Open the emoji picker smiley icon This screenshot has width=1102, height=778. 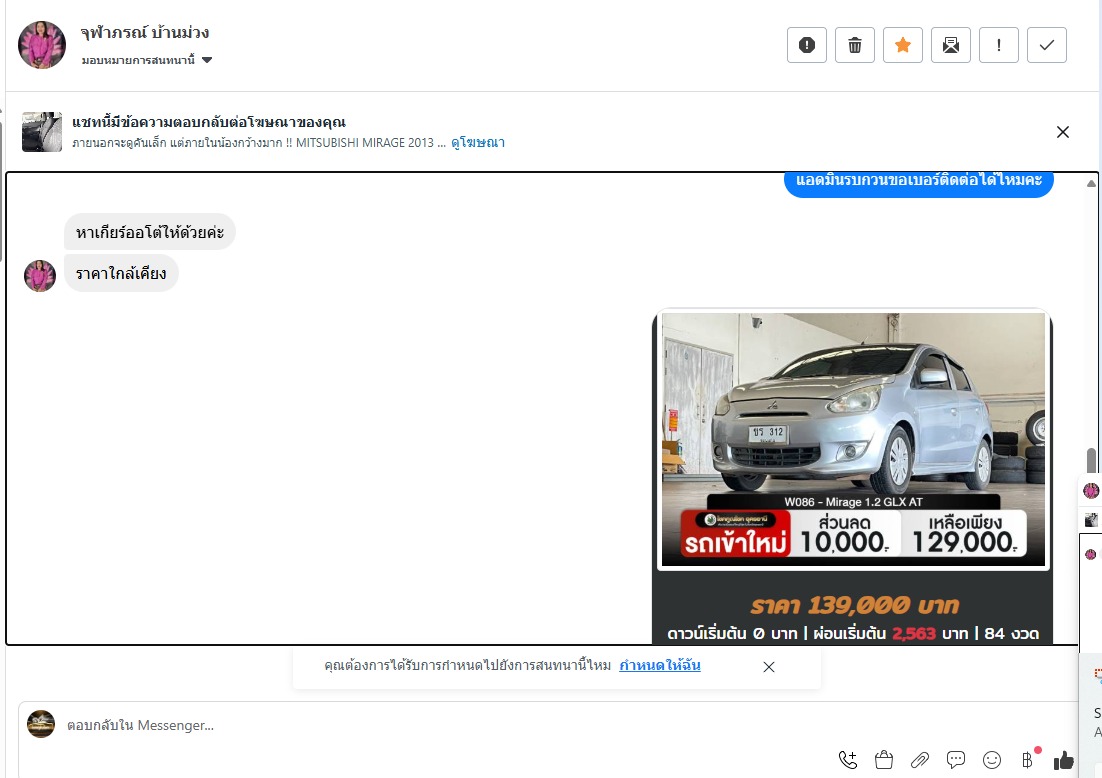(992, 760)
